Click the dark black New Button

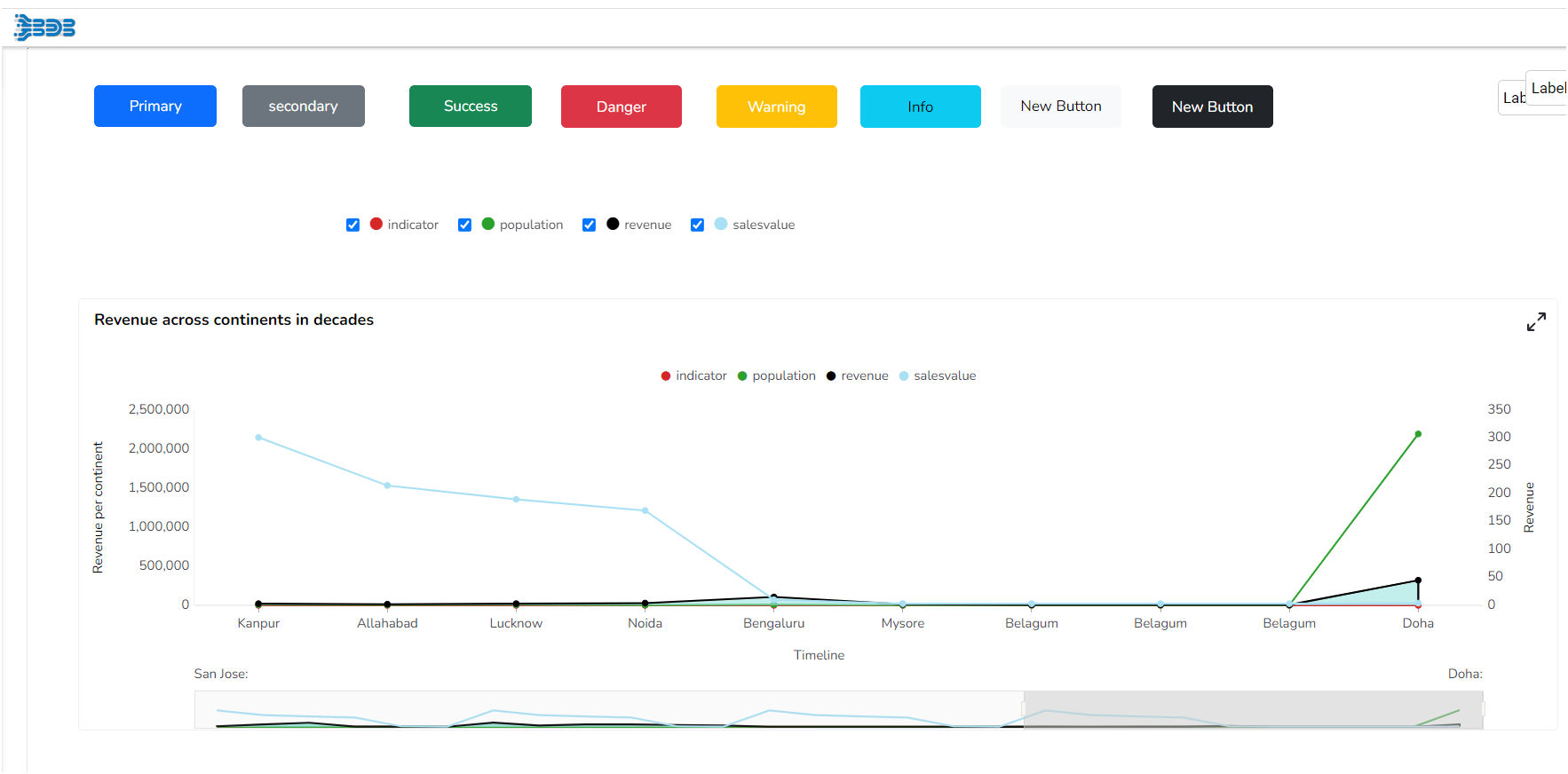(x=1213, y=107)
